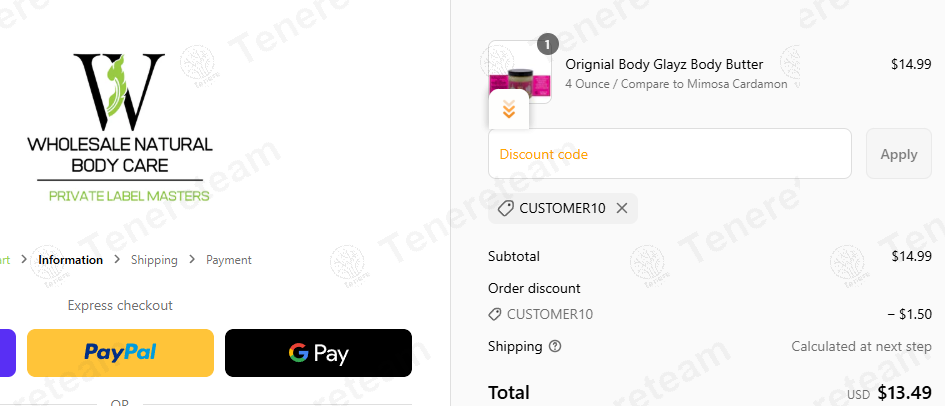Focus the Discount code input field
Viewport: 945px width, 406px height.
pyautogui.click(x=670, y=154)
